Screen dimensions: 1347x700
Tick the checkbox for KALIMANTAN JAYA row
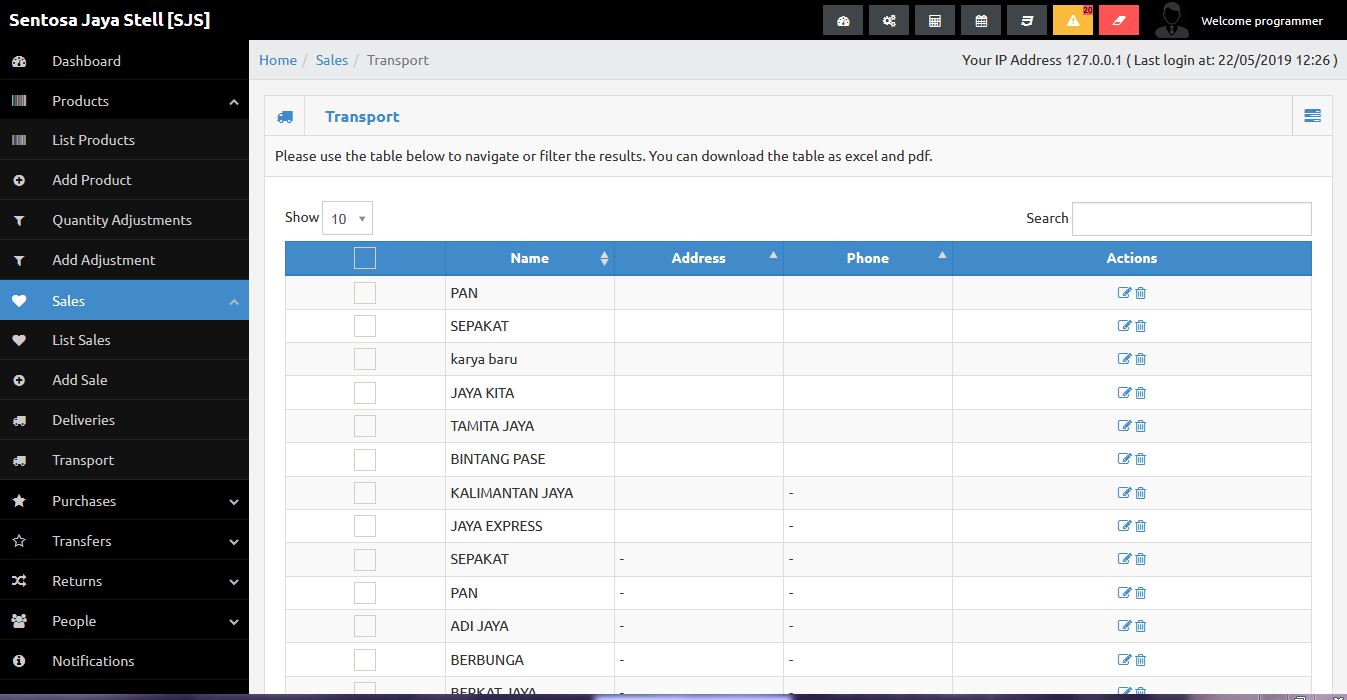point(365,493)
